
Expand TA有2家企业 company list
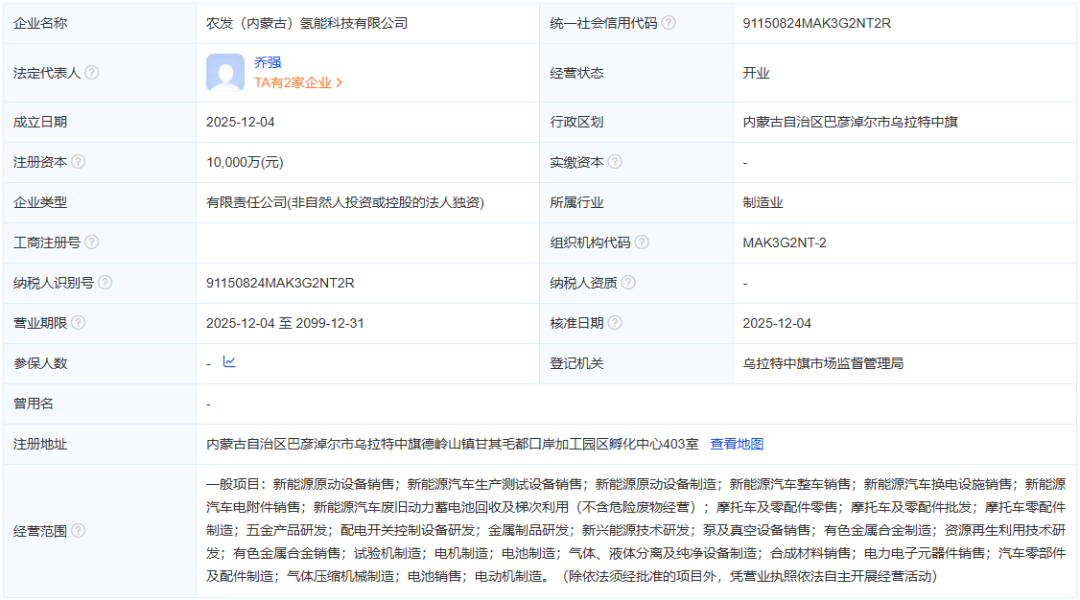click(296, 84)
